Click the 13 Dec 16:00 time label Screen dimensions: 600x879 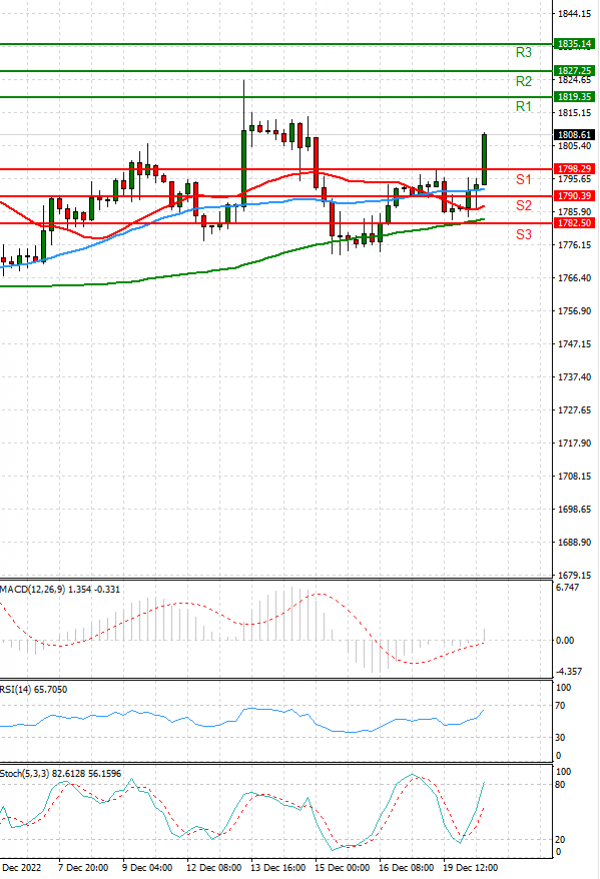(x=278, y=868)
